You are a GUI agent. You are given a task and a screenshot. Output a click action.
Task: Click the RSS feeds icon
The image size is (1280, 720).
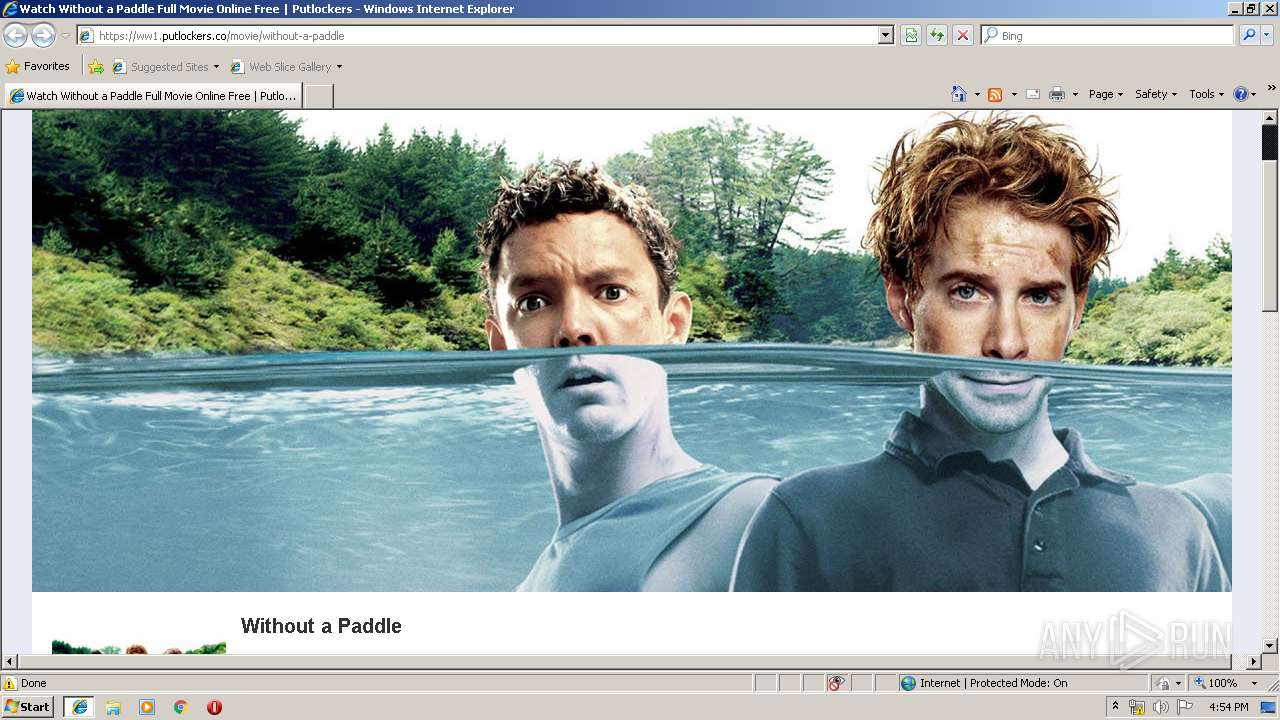(995, 94)
